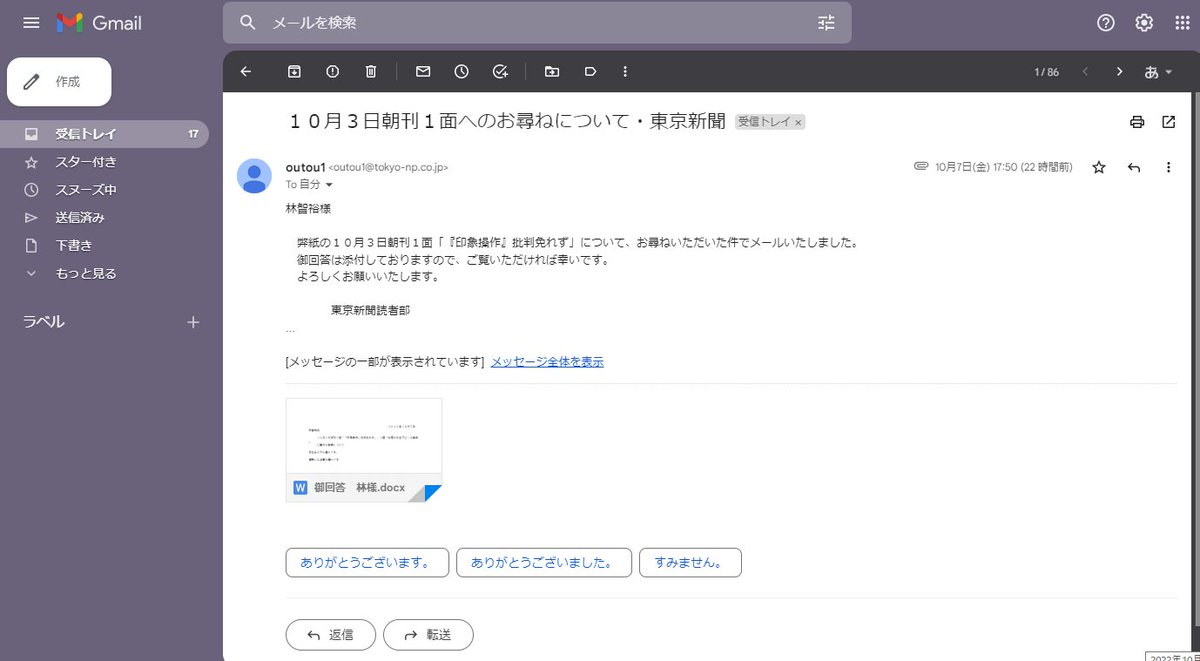The height and width of the screenshot is (661, 1200).
Task: Click the search magnifier icon
Action: click(248, 22)
